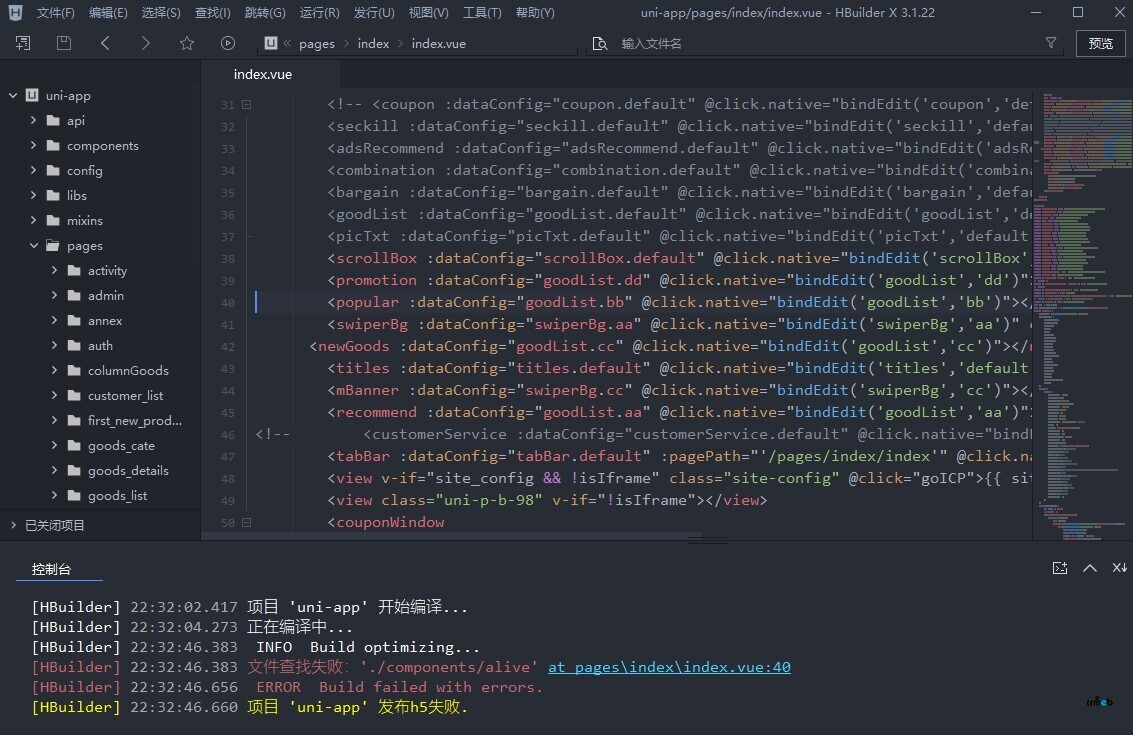Expand the api folder
Viewport: 1133px width, 735px height.
click(x=33, y=121)
